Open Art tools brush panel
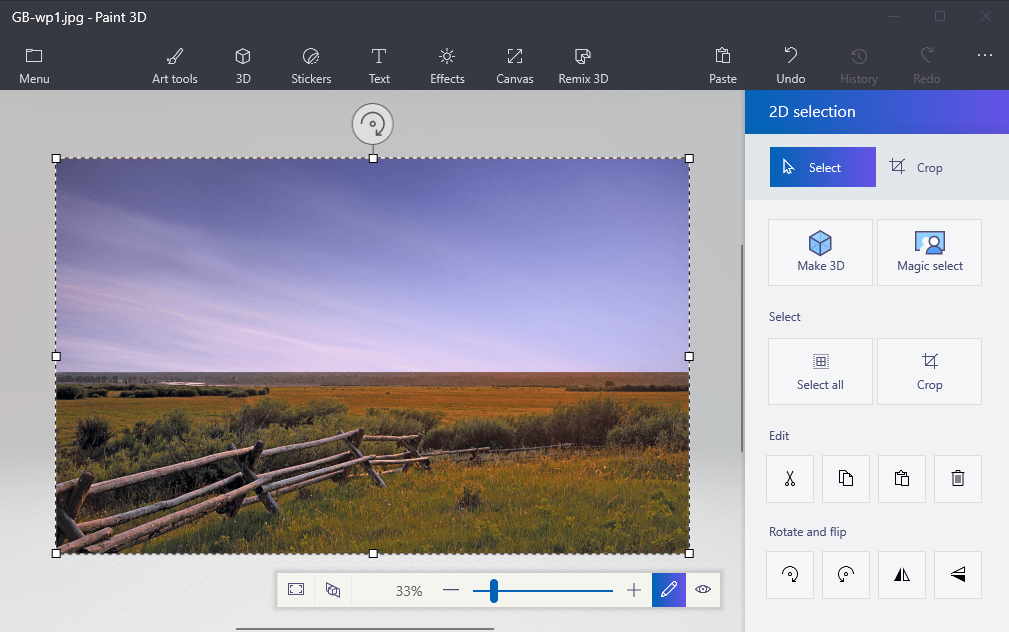 [174, 66]
